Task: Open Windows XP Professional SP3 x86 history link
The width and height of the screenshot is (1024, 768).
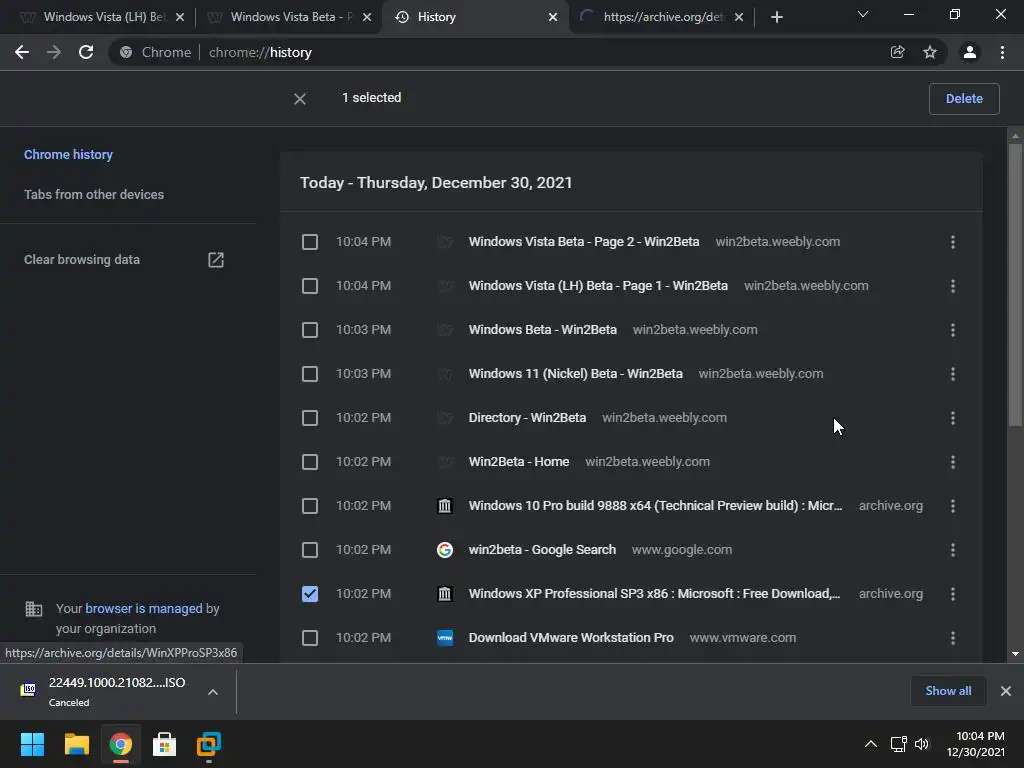Action: coord(654,594)
